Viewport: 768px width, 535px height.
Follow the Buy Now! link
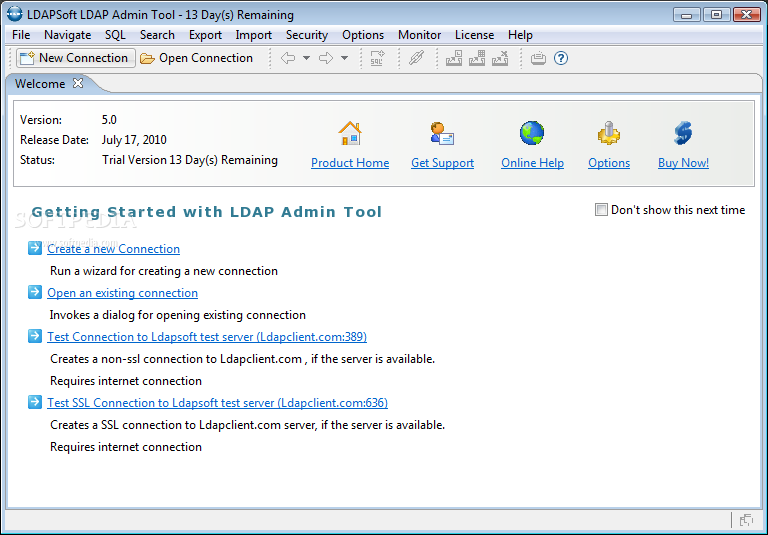coord(683,163)
